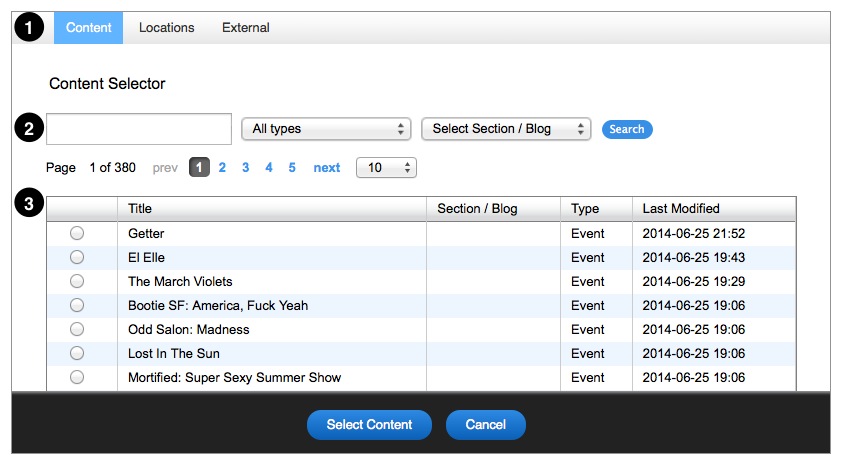The width and height of the screenshot is (841, 464).
Task: Jump to page 5 of results
Action: pos(292,168)
